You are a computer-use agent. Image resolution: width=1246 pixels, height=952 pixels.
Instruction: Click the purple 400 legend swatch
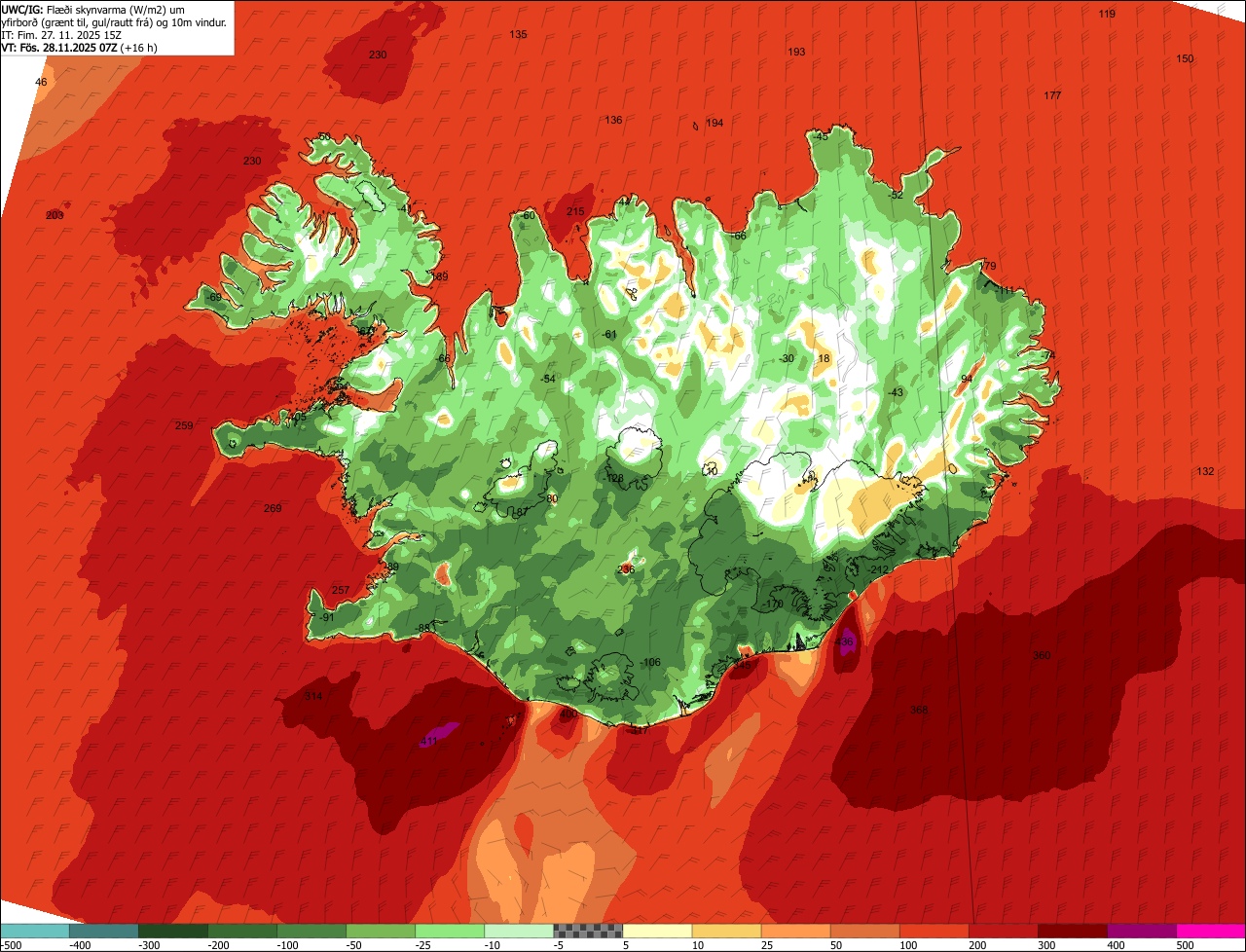click(x=1142, y=931)
